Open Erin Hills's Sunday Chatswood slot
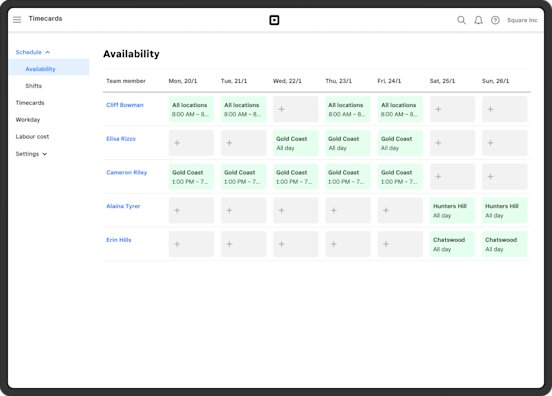This screenshot has width=552, height=396. (504, 244)
